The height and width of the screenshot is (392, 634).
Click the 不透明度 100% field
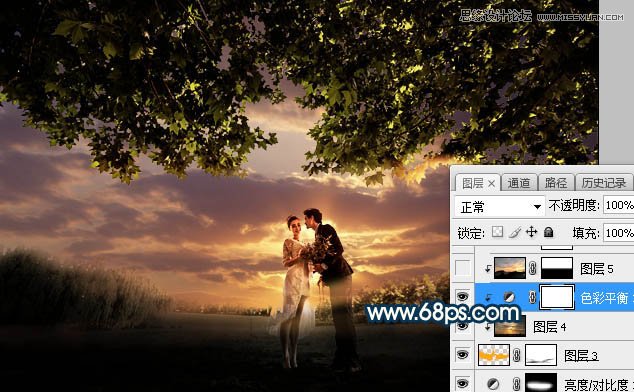point(619,205)
